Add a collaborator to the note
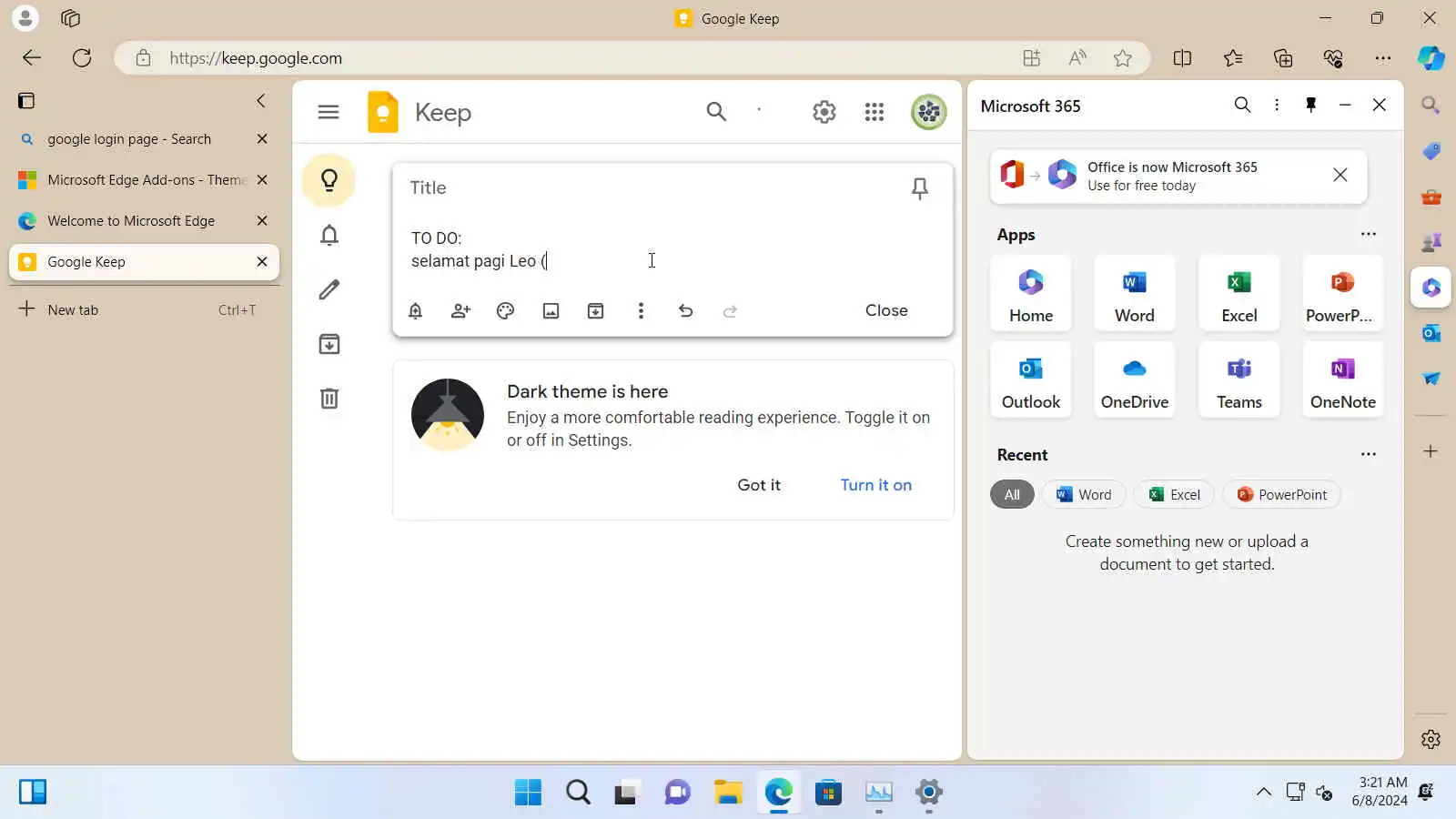 pos(460,311)
